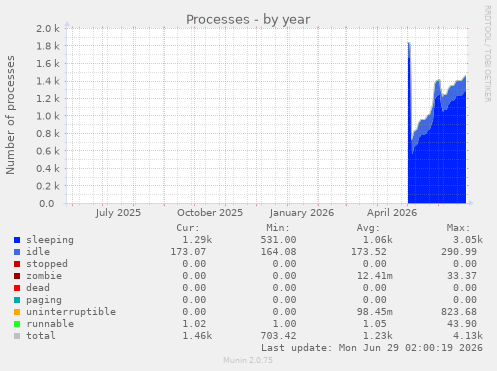
Task: Click the 'Munin 2.0.75' version text
Action: 248,360
